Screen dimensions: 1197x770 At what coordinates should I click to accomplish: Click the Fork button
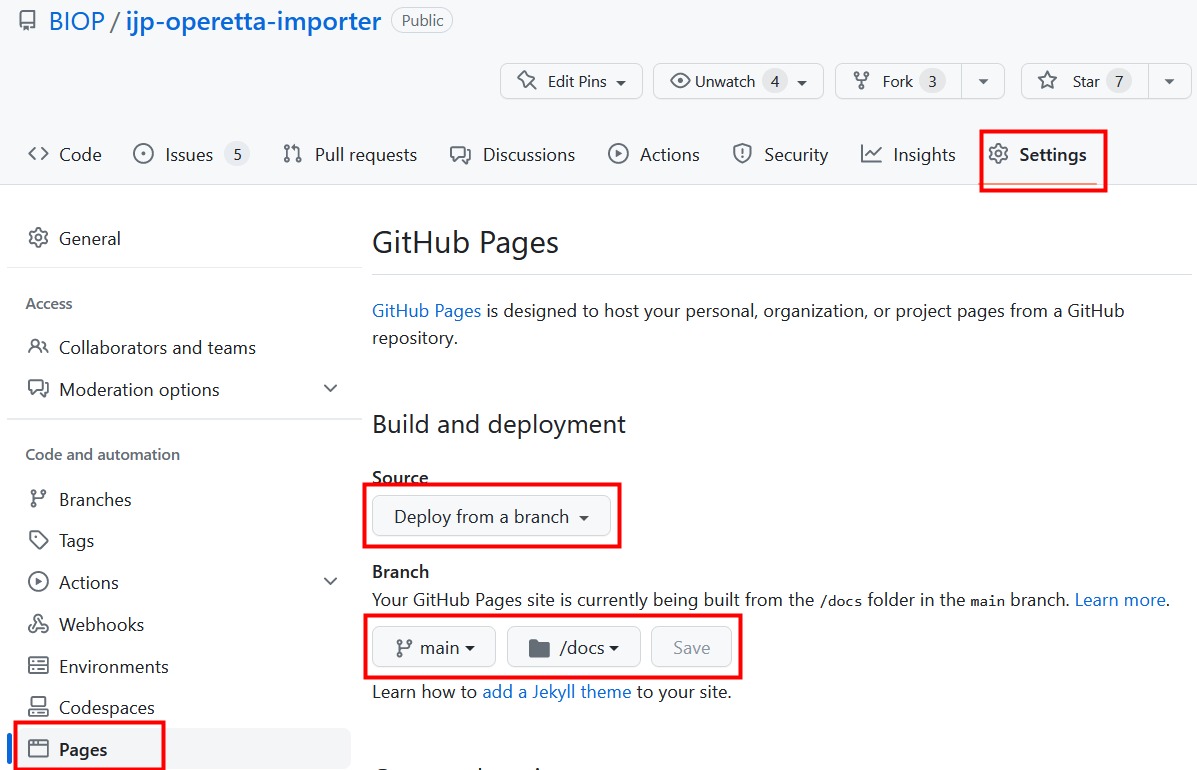point(899,81)
